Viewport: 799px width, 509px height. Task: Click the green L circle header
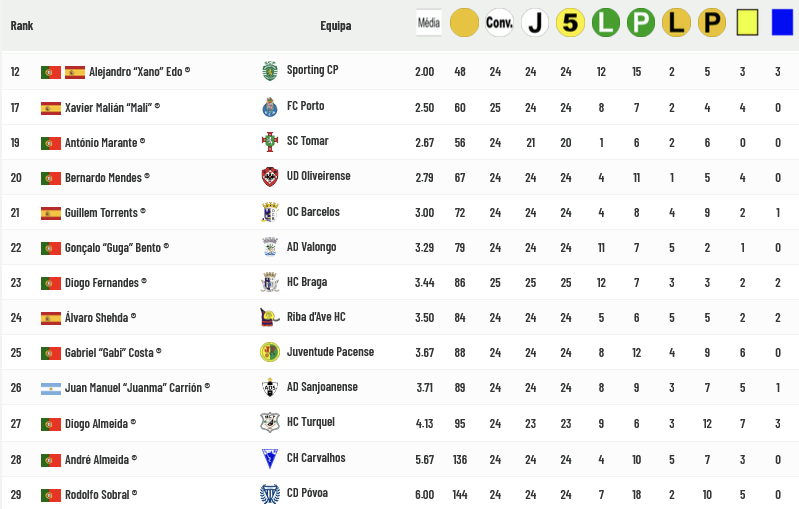pos(605,22)
